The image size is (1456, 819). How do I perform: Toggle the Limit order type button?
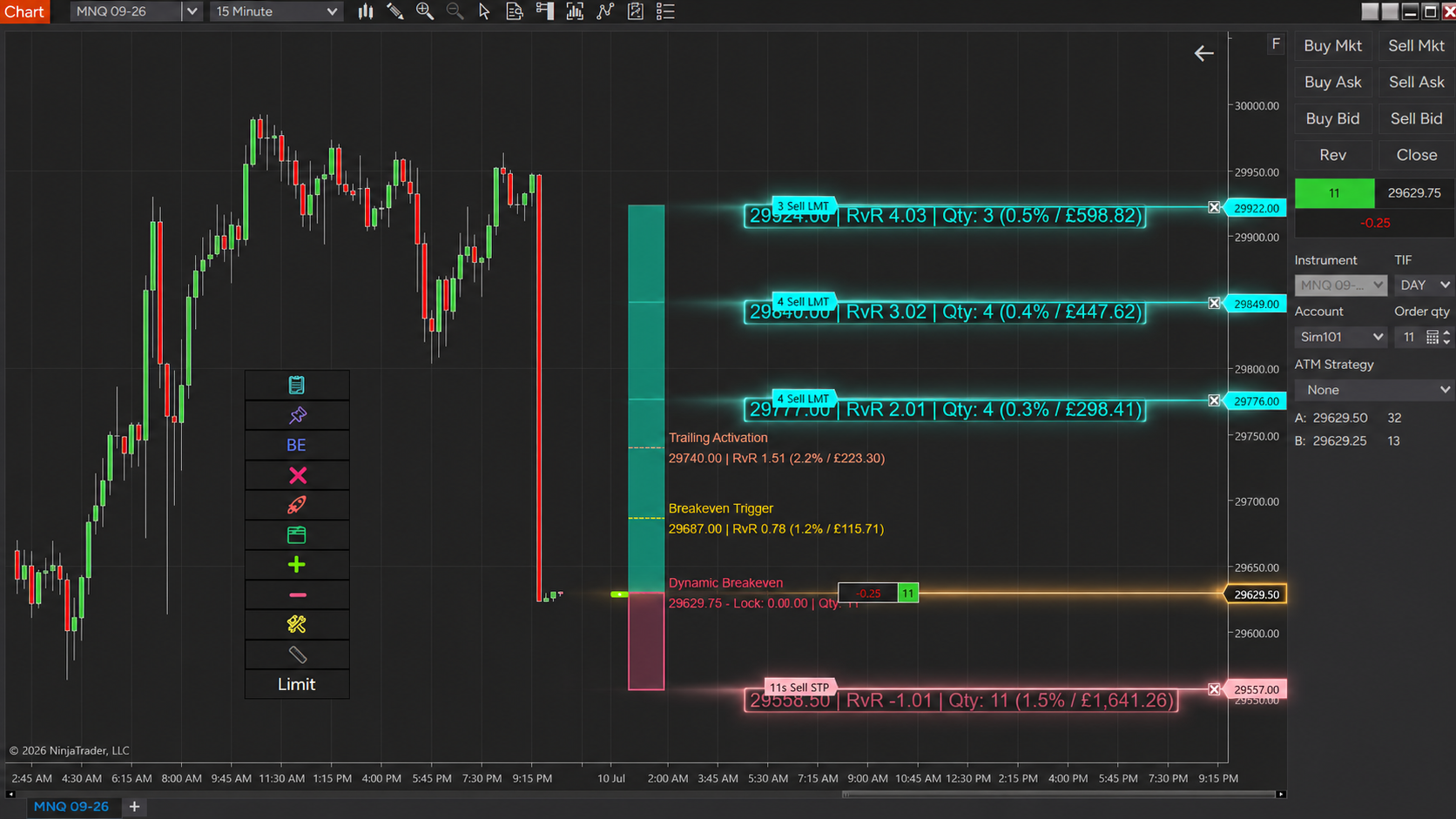click(297, 684)
